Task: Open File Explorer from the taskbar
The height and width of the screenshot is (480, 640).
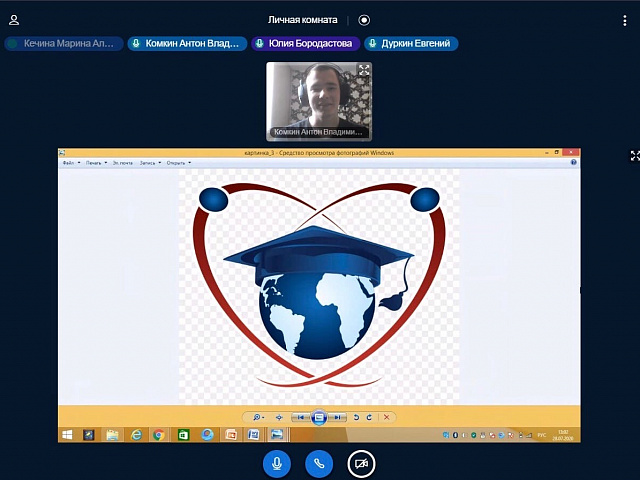Action: 112,435
